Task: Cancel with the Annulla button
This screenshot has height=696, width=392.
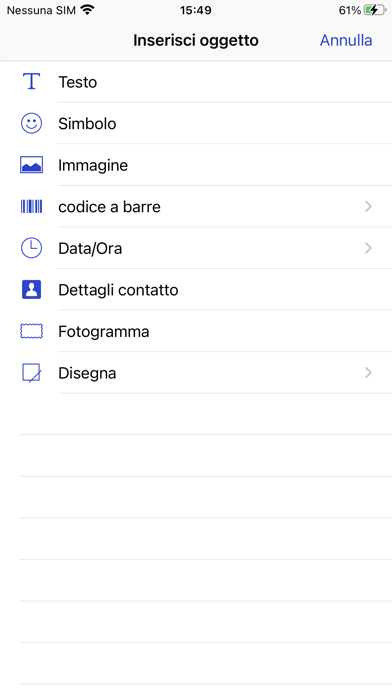Action: point(346,40)
